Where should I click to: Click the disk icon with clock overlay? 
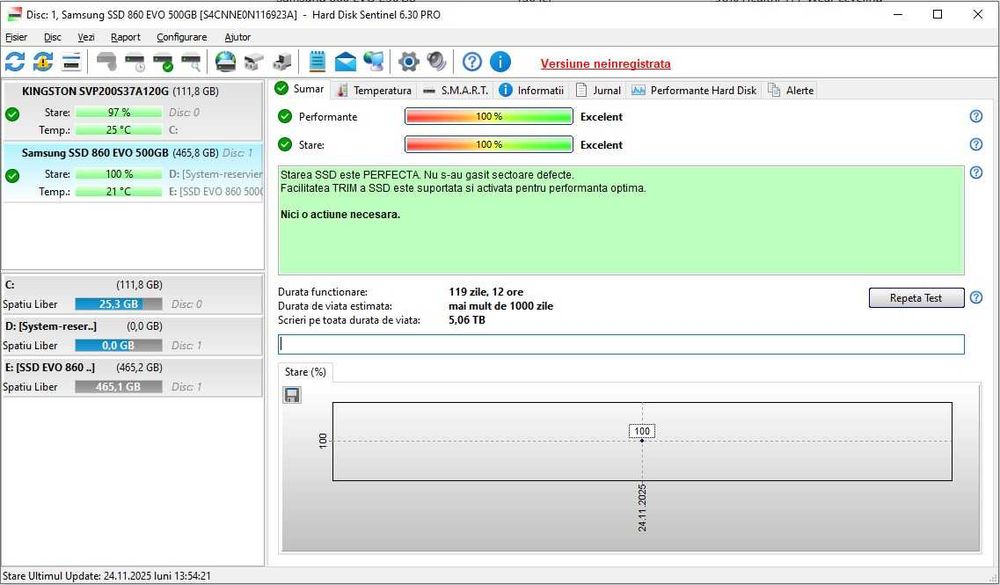pyautogui.click(x=135, y=62)
